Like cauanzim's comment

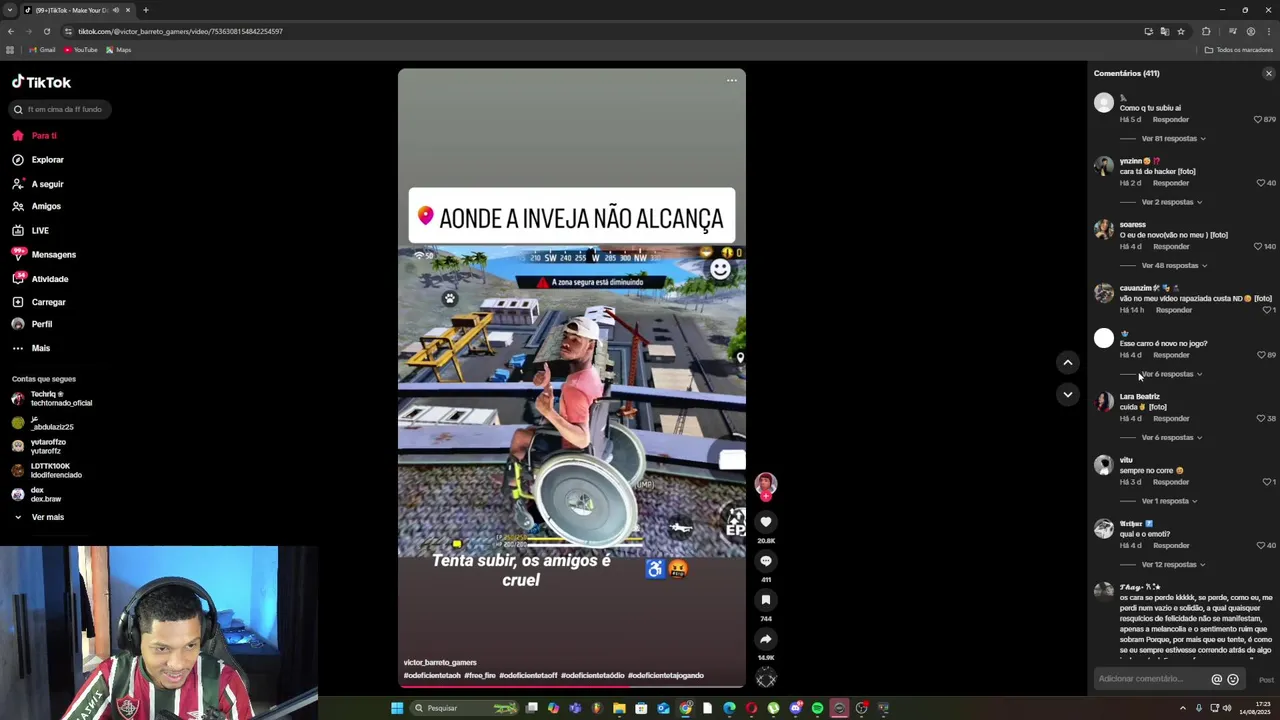tap(1266, 310)
